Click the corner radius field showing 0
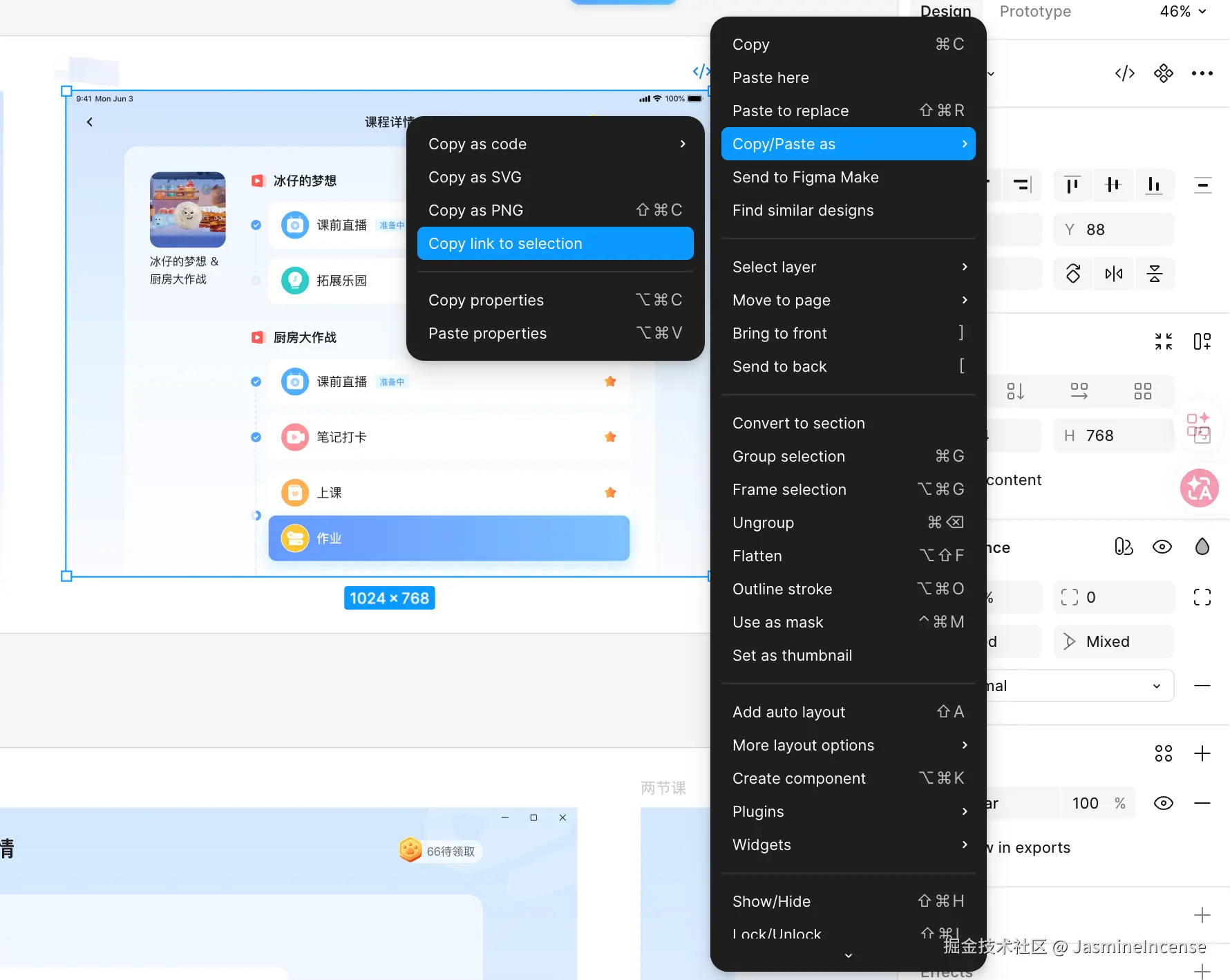Screen dimensions: 1230x980 tap(1113, 597)
